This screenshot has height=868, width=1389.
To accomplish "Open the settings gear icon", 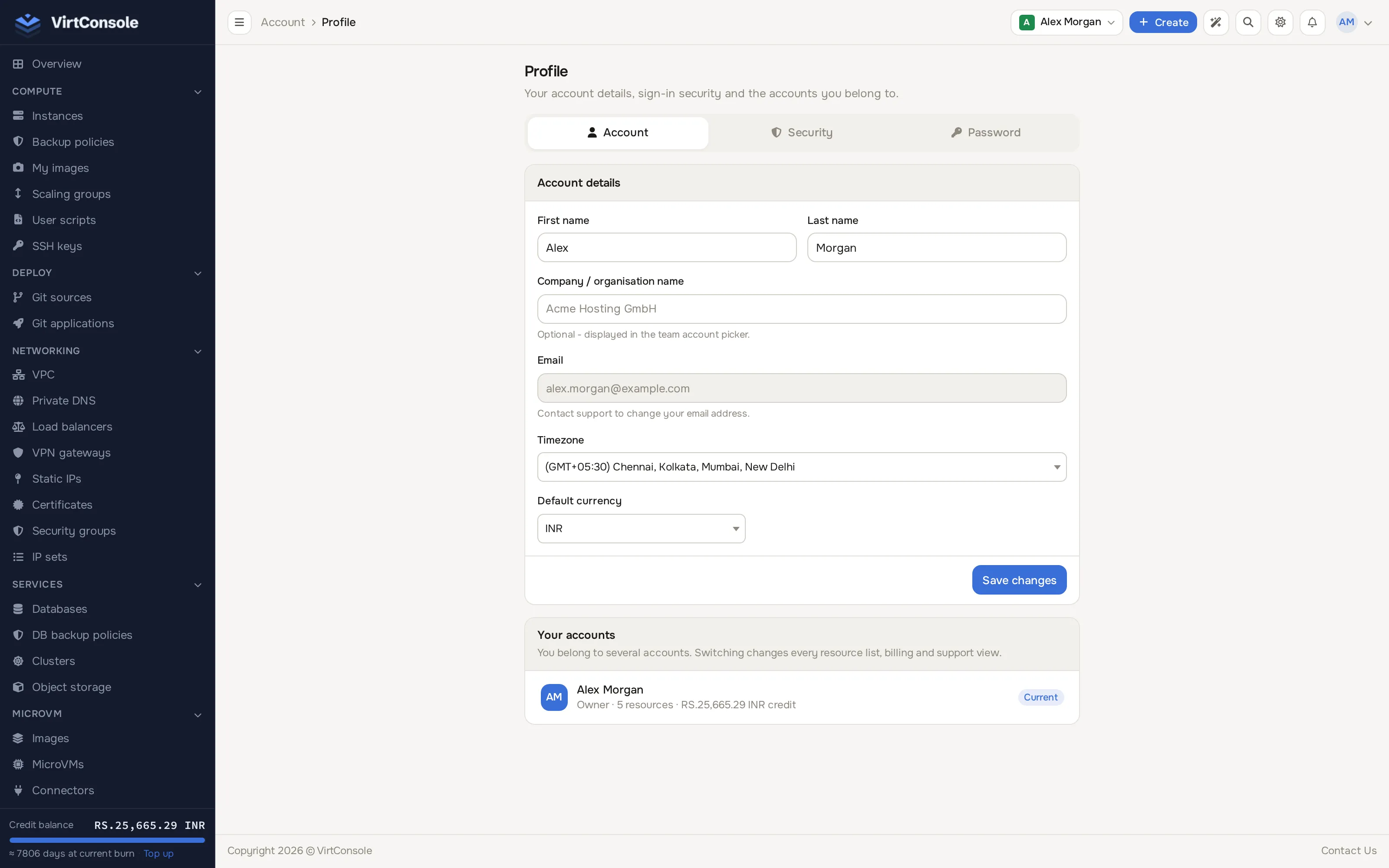I will pyautogui.click(x=1280, y=23).
